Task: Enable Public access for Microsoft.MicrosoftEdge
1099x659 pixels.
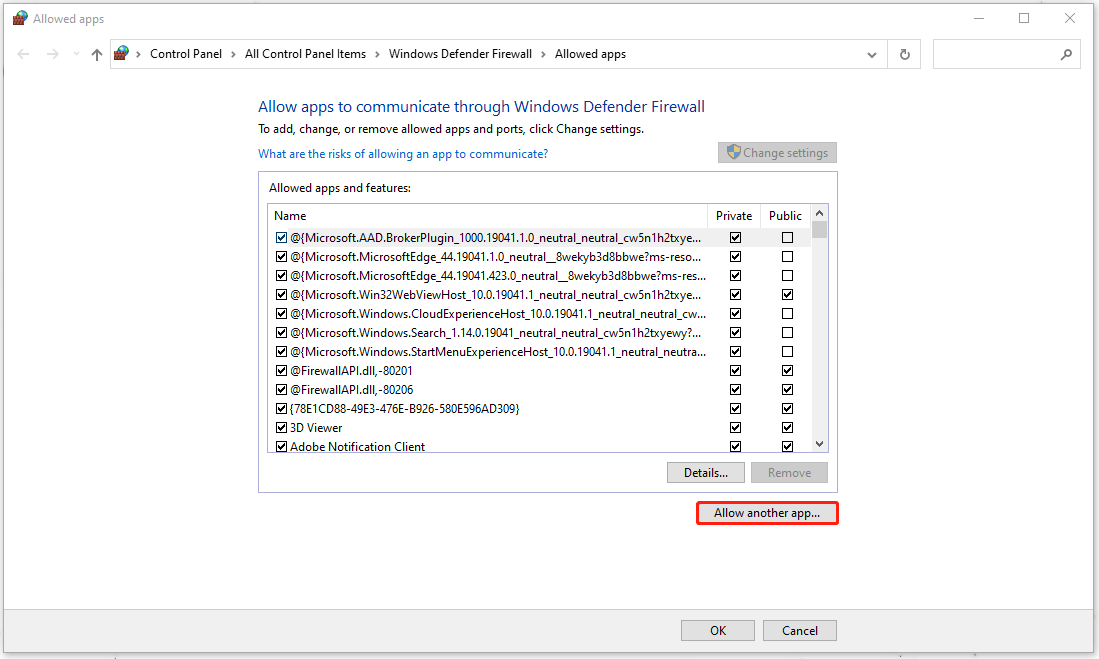Action: pos(787,256)
